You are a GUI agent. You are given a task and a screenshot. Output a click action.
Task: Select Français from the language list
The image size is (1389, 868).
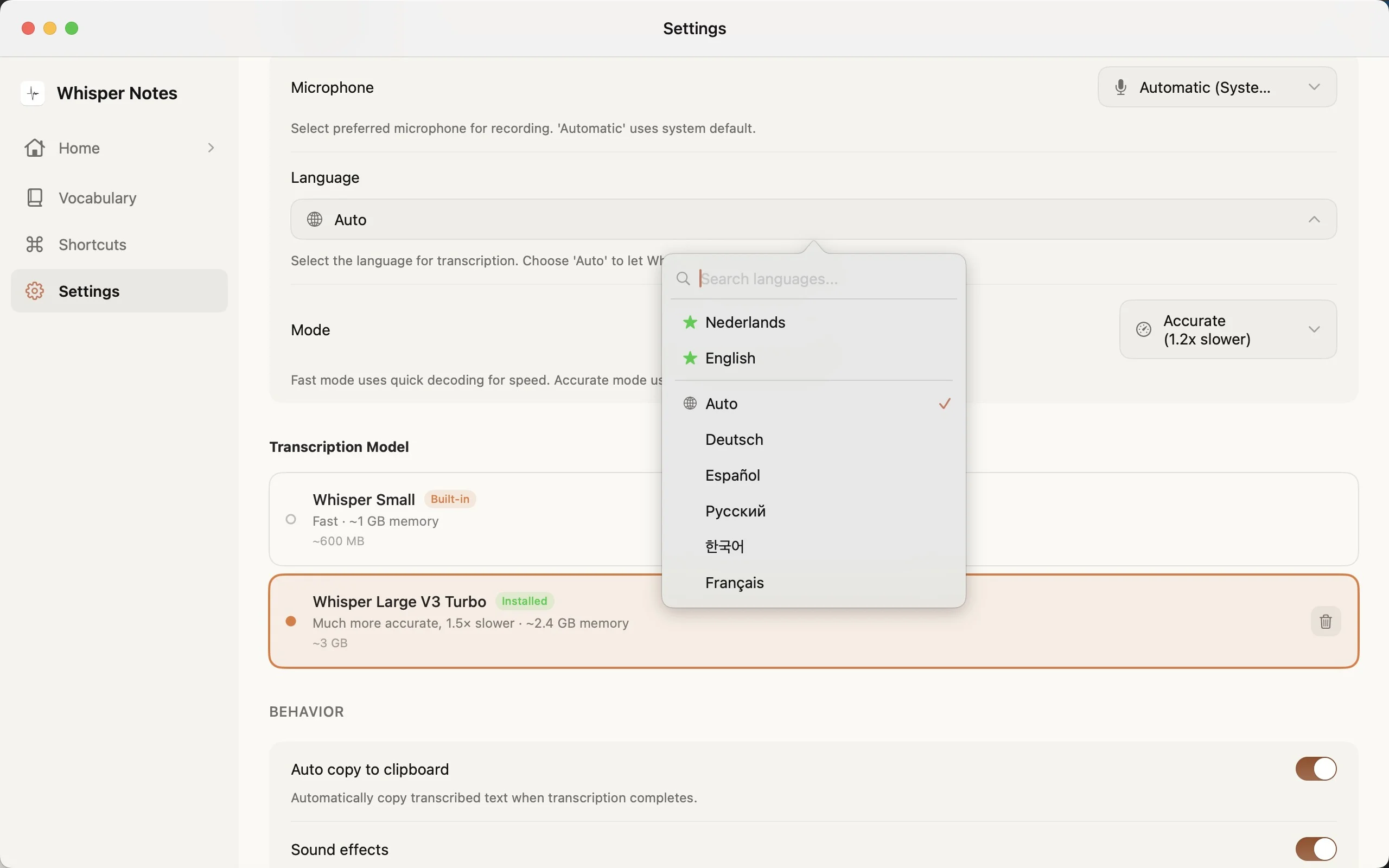734,583
